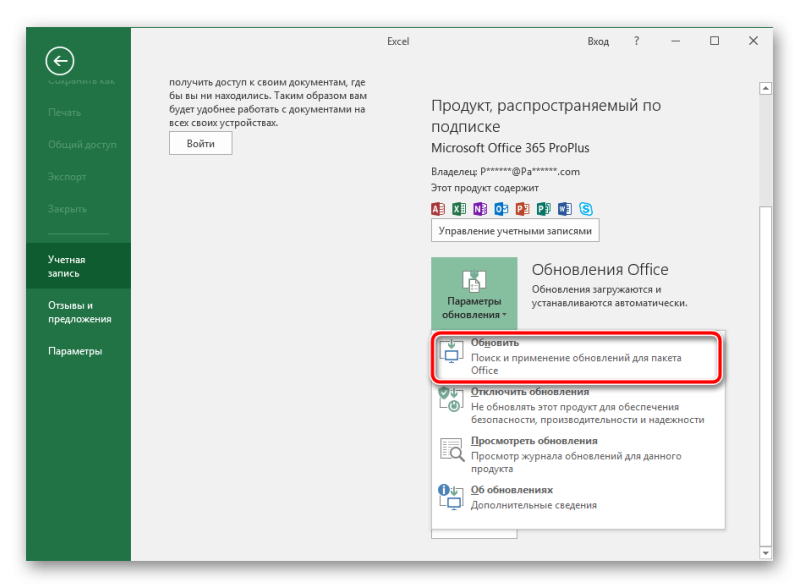This screenshot has width=800, height=588.
Task: Open Параметры in the sidebar
Action: click(79, 351)
